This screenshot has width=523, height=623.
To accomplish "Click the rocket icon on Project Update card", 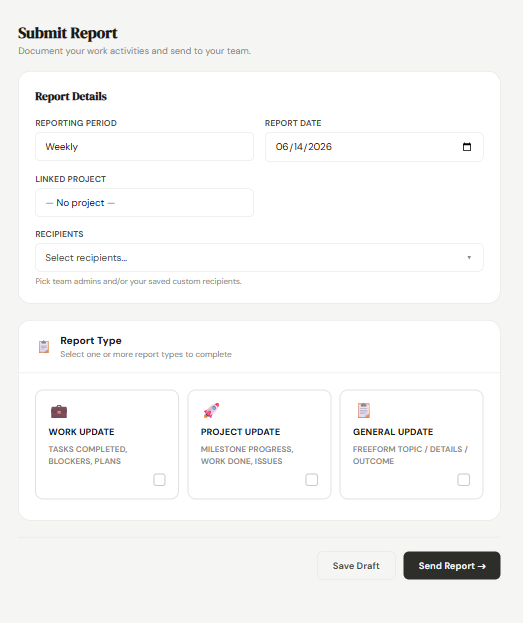I will click(x=211, y=410).
